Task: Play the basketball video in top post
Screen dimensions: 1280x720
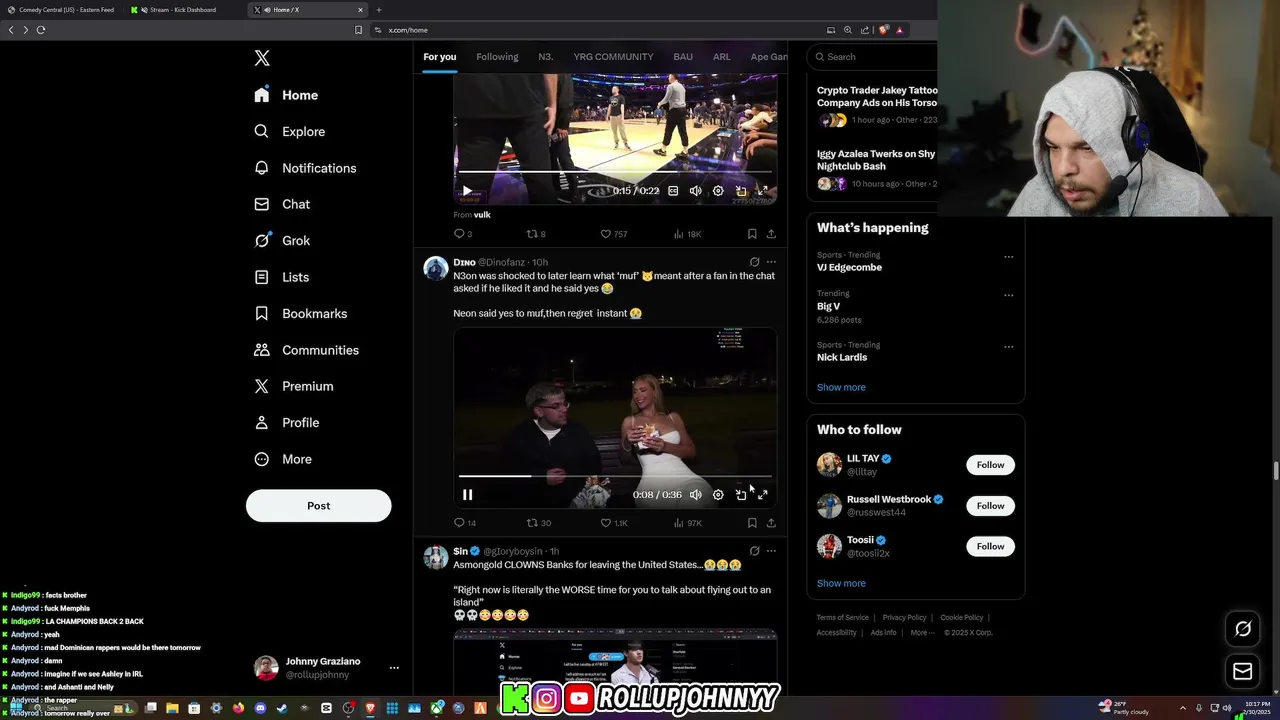Action: coord(467,190)
